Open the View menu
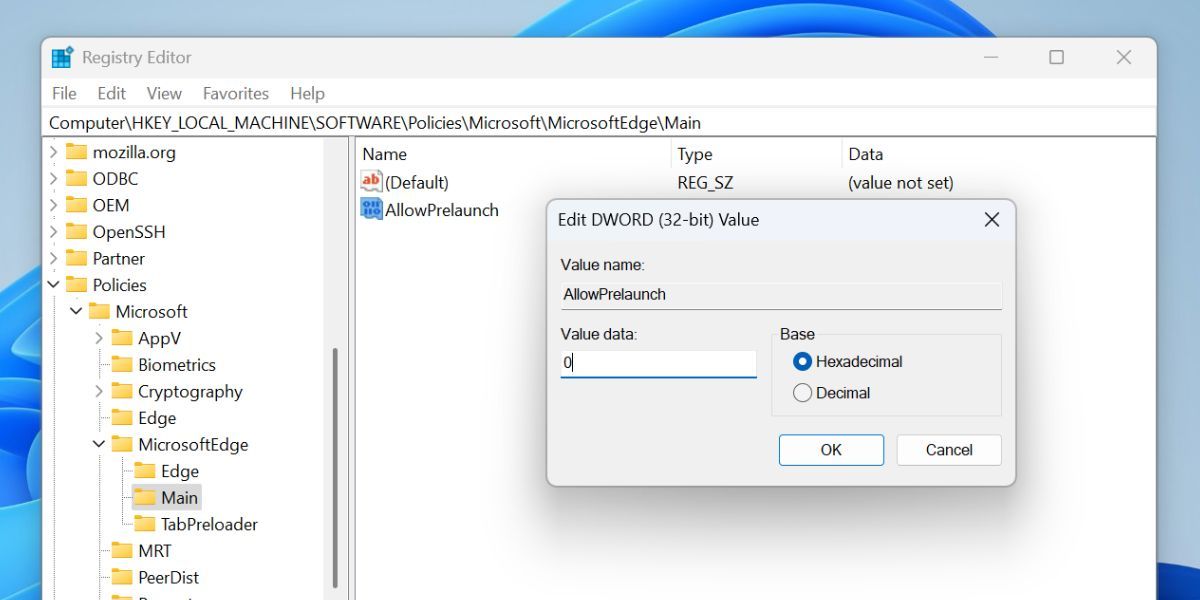Image resolution: width=1200 pixels, height=600 pixels. click(x=163, y=93)
